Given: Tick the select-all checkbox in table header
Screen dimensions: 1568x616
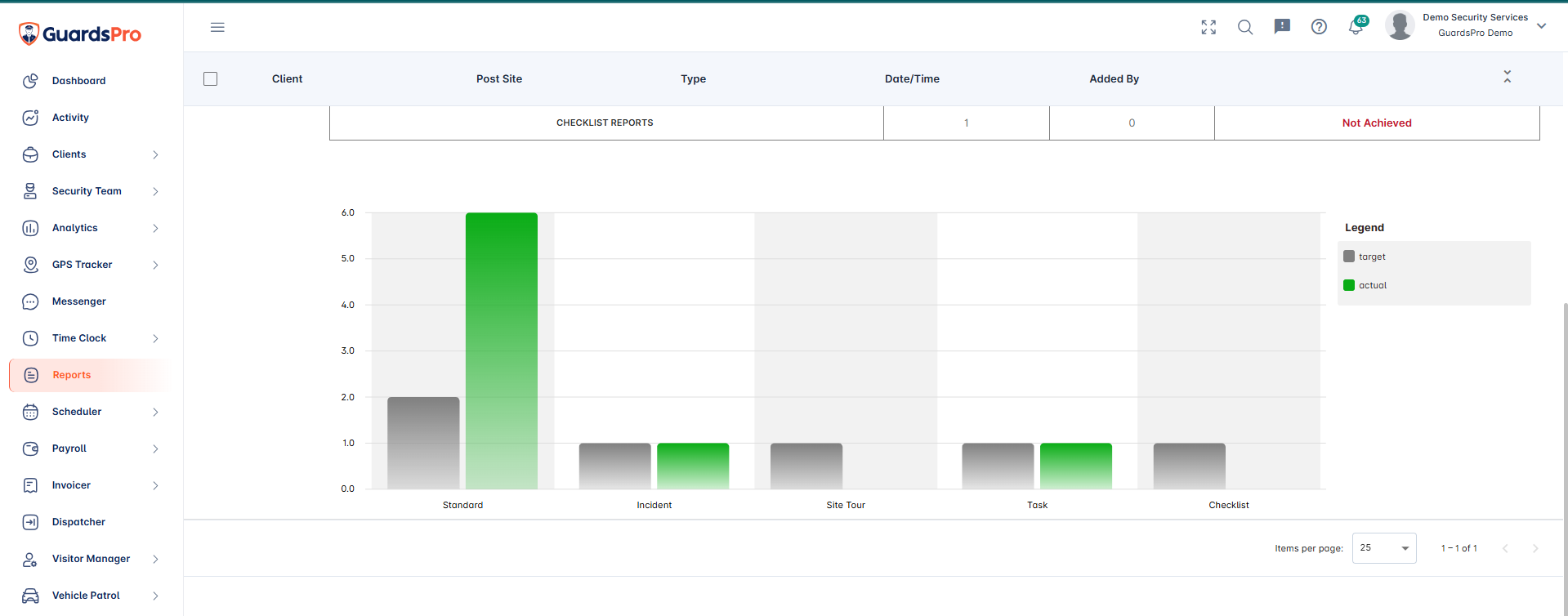Looking at the screenshot, I should click(210, 78).
